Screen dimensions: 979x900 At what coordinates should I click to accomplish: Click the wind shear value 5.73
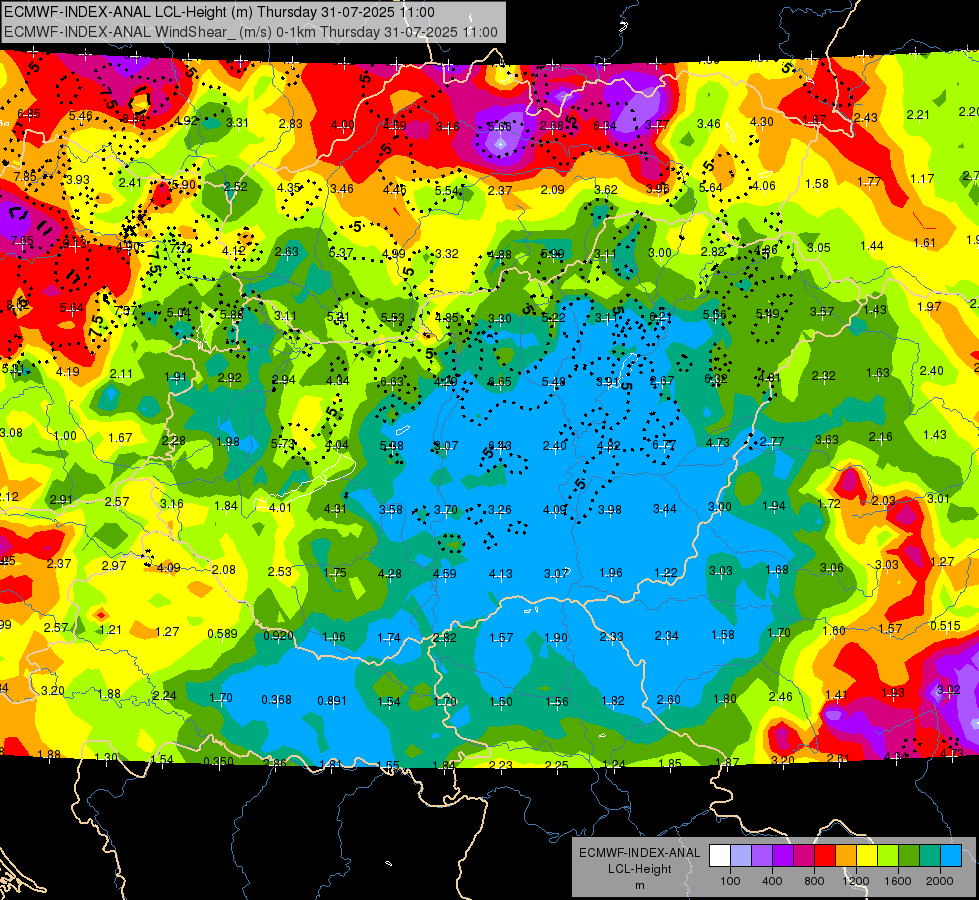[x=283, y=443]
